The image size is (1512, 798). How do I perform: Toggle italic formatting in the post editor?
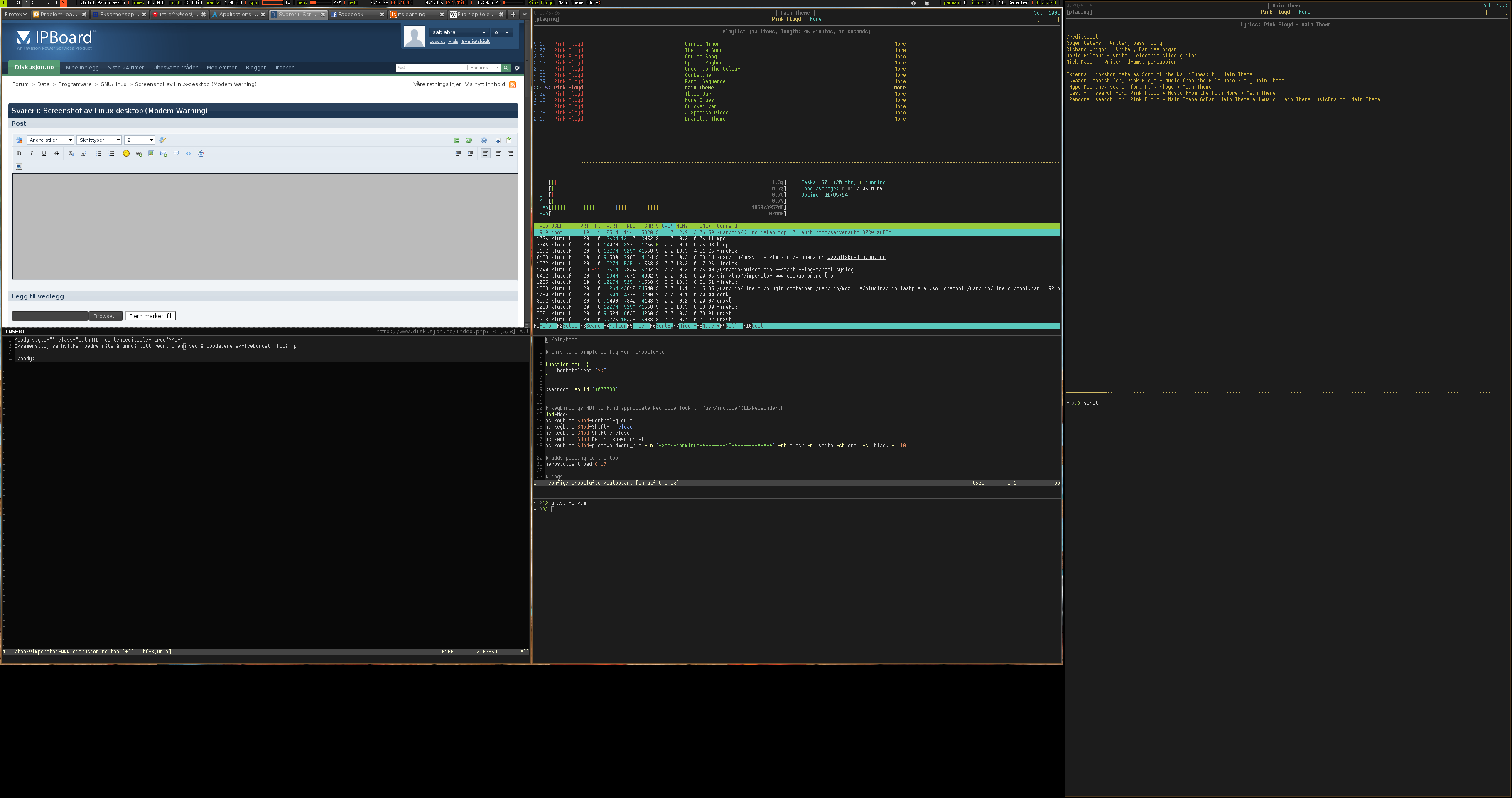coord(31,153)
